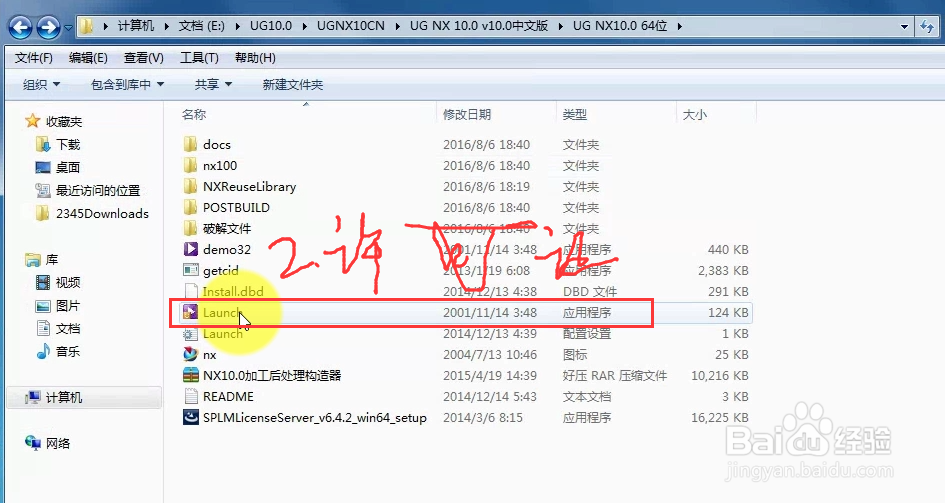This screenshot has width=945, height=503.
Task: Expand arrow after UG NX10.0 64位 breadcrumb
Action: (680, 27)
